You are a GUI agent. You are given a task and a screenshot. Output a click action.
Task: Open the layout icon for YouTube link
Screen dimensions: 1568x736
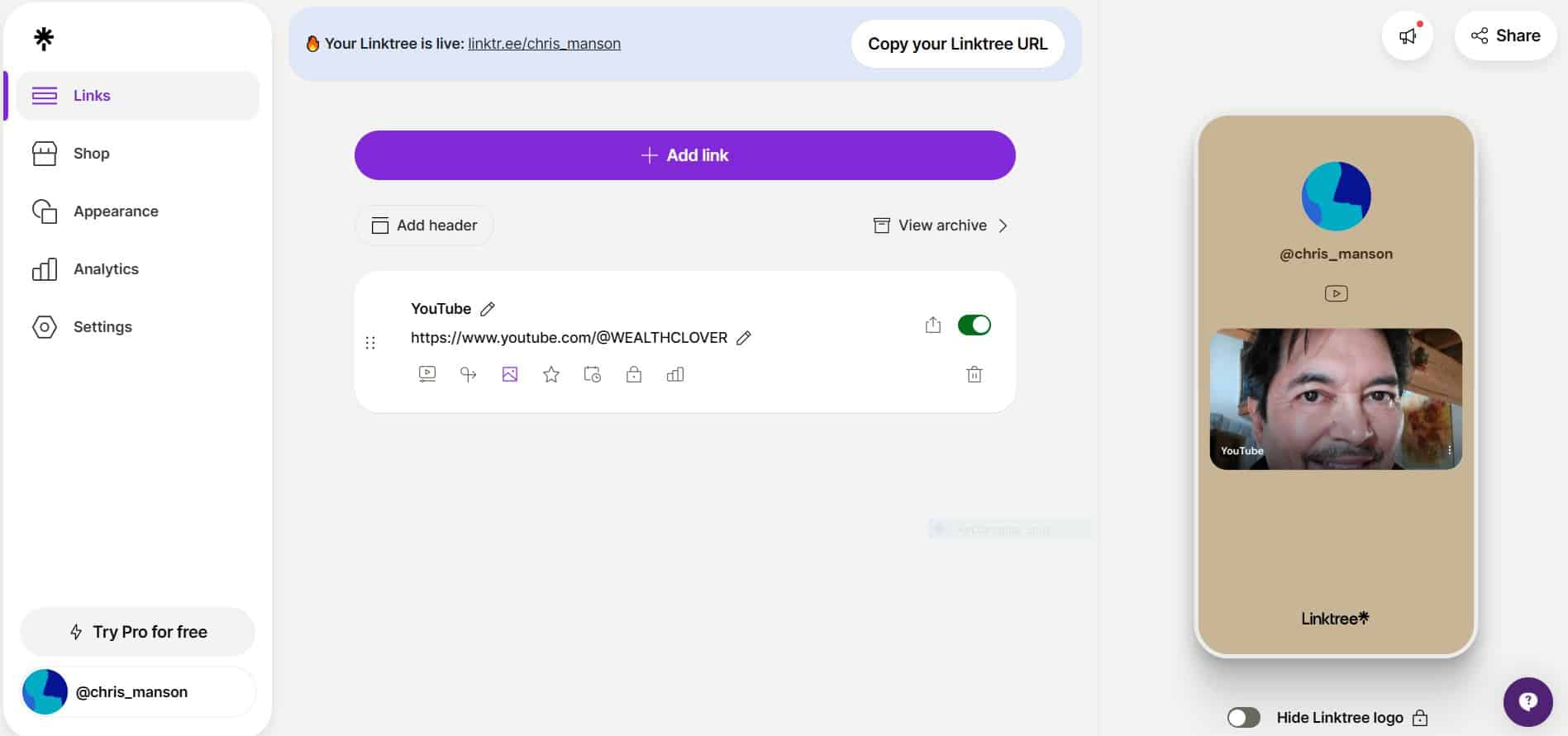427,374
